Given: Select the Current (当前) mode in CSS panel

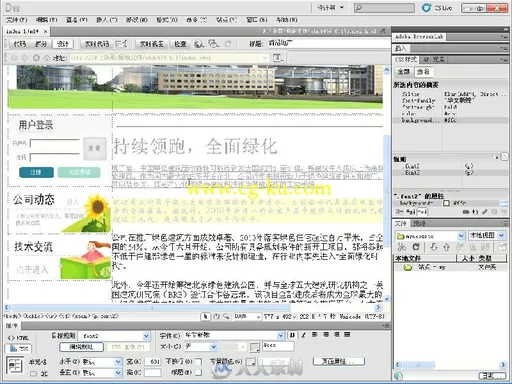Looking at the screenshot, I should tap(423, 72).
